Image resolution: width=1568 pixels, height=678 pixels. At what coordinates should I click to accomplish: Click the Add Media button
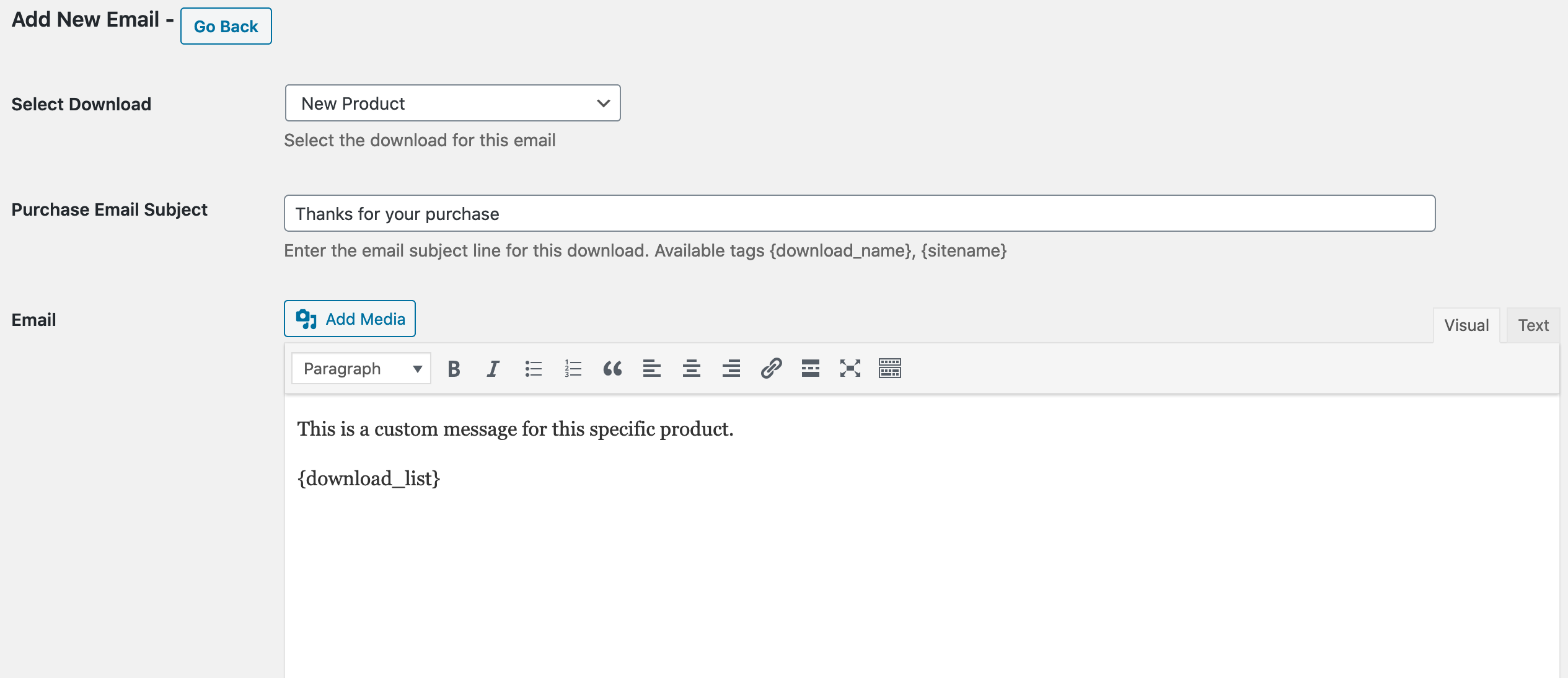pyautogui.click(x=350, y=319)
